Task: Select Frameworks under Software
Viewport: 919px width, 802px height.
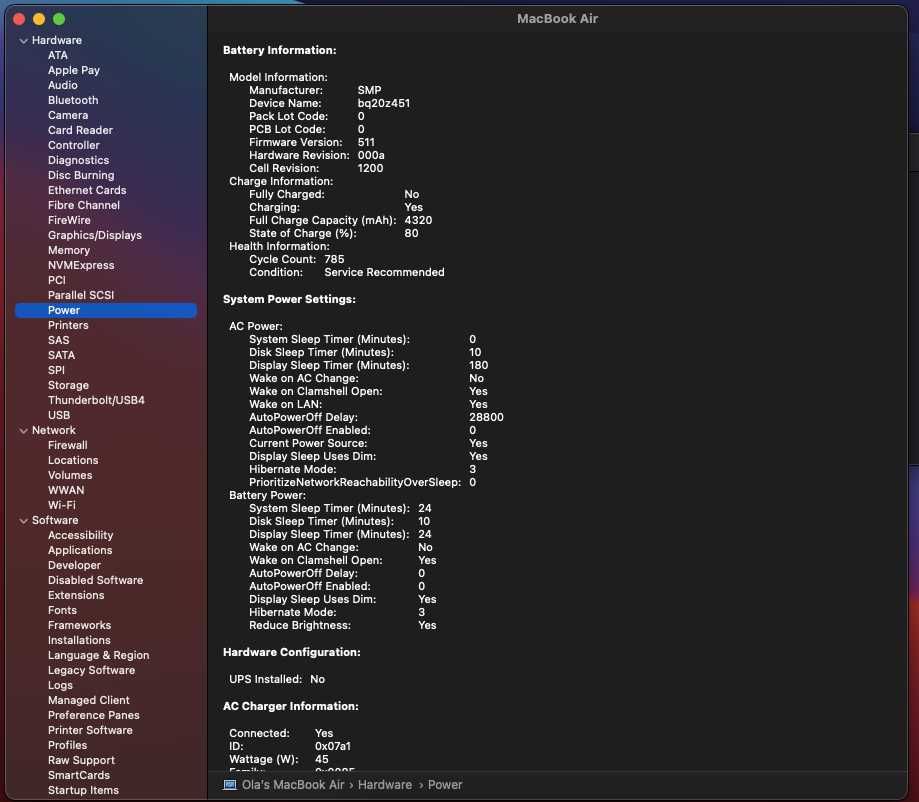Action: click(x=80, y=626)
